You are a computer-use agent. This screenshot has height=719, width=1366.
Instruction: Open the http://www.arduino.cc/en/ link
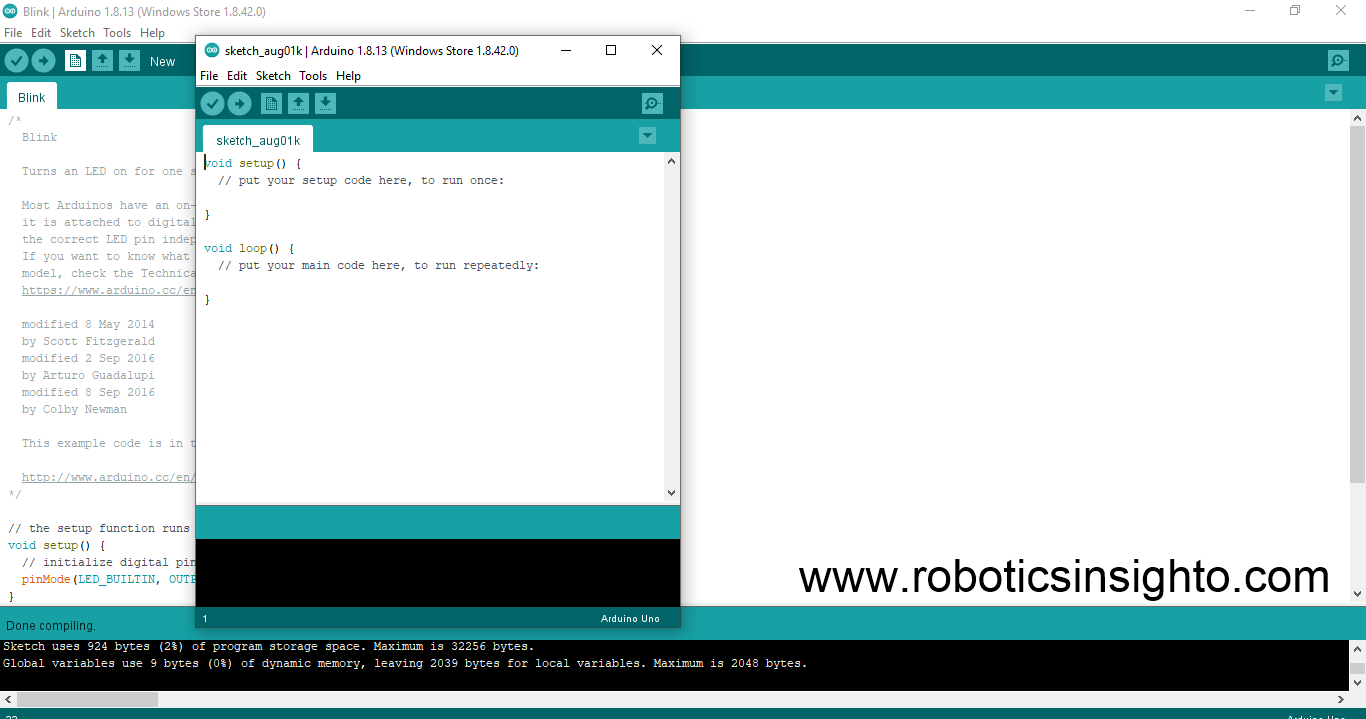108,477
